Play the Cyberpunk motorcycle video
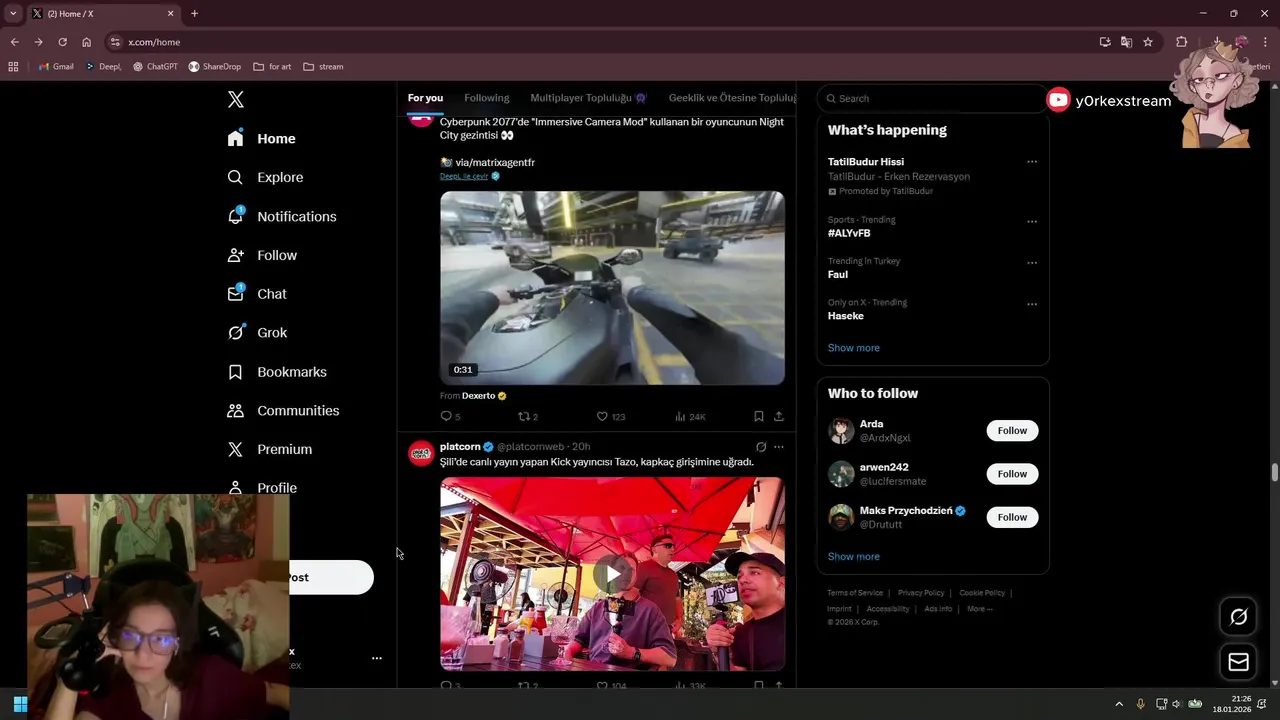The image size is (1280, 720). (x=612, y=288)
